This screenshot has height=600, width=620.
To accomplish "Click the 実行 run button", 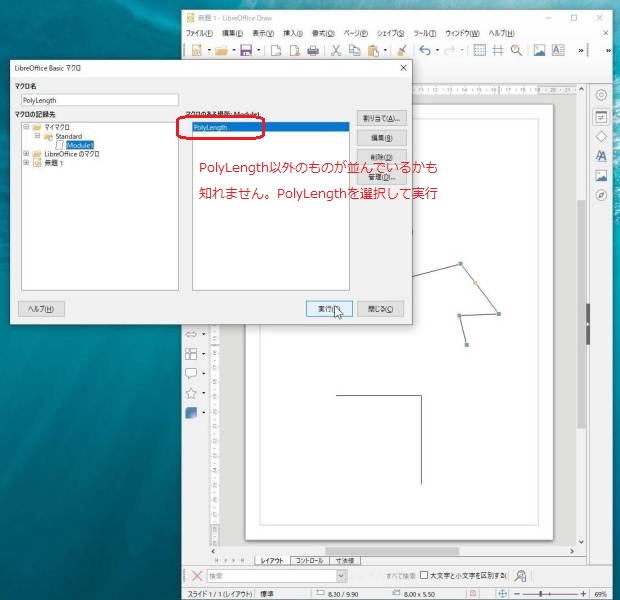I will (329, 309).
